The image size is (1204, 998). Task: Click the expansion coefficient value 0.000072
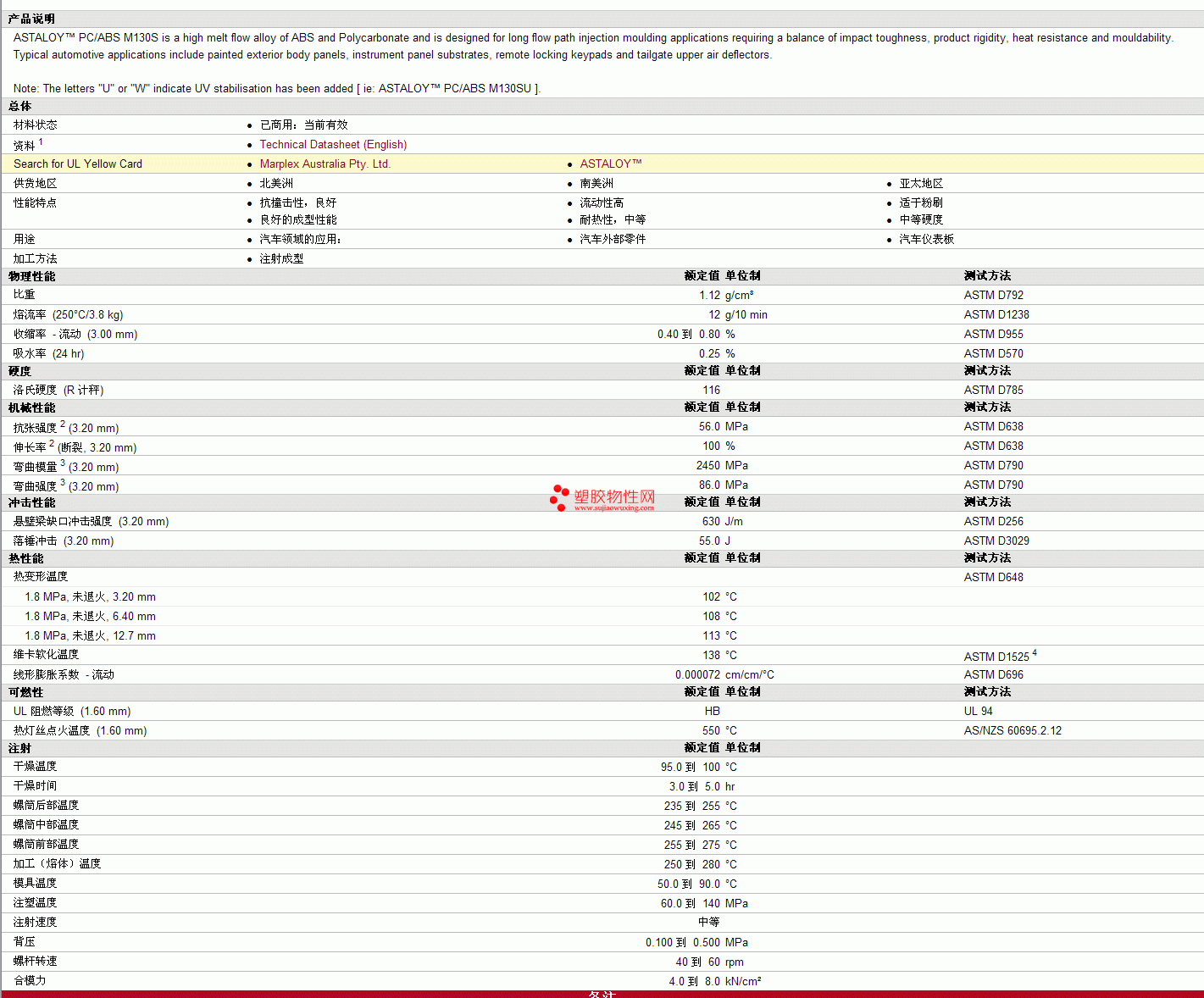pyautogui.click(x=698, y=675)
